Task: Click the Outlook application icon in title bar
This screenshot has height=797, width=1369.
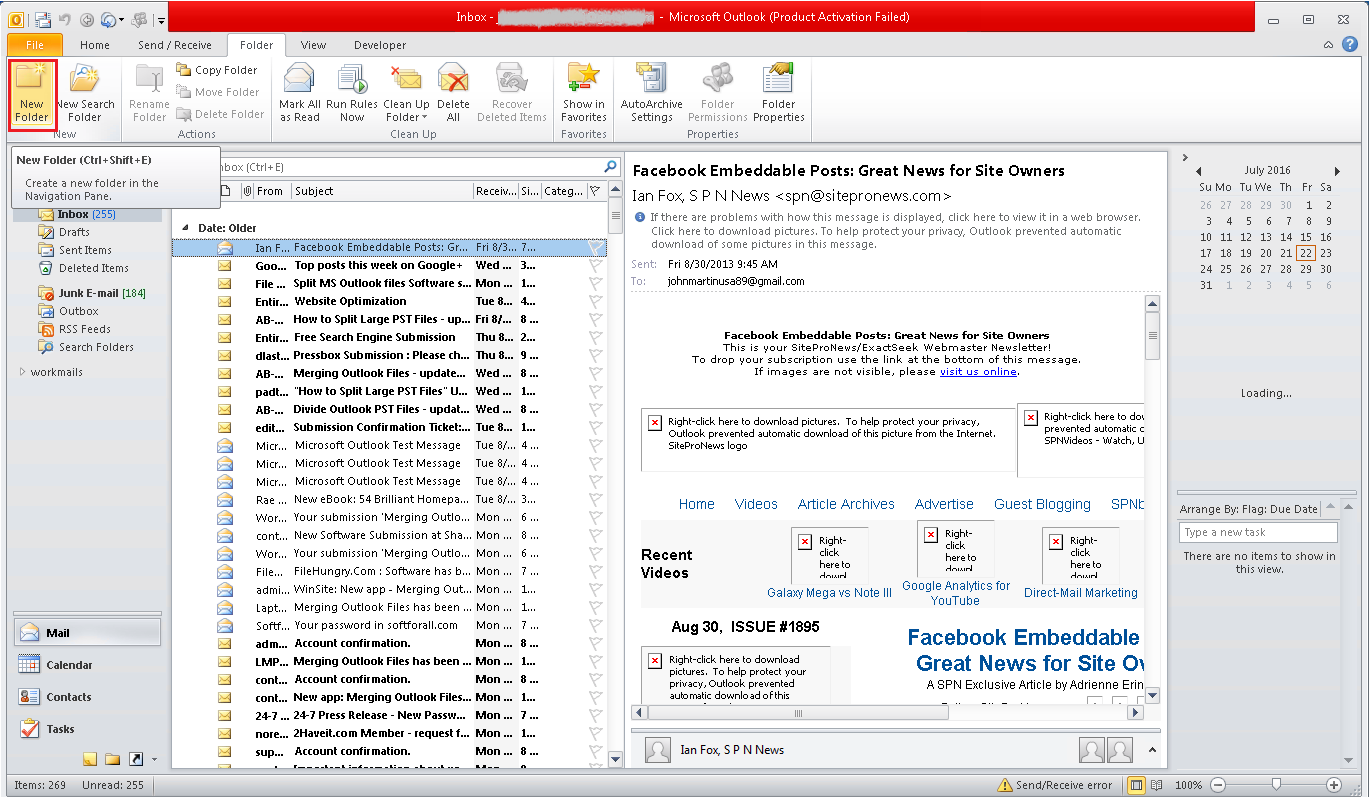Action: (16, 19)
